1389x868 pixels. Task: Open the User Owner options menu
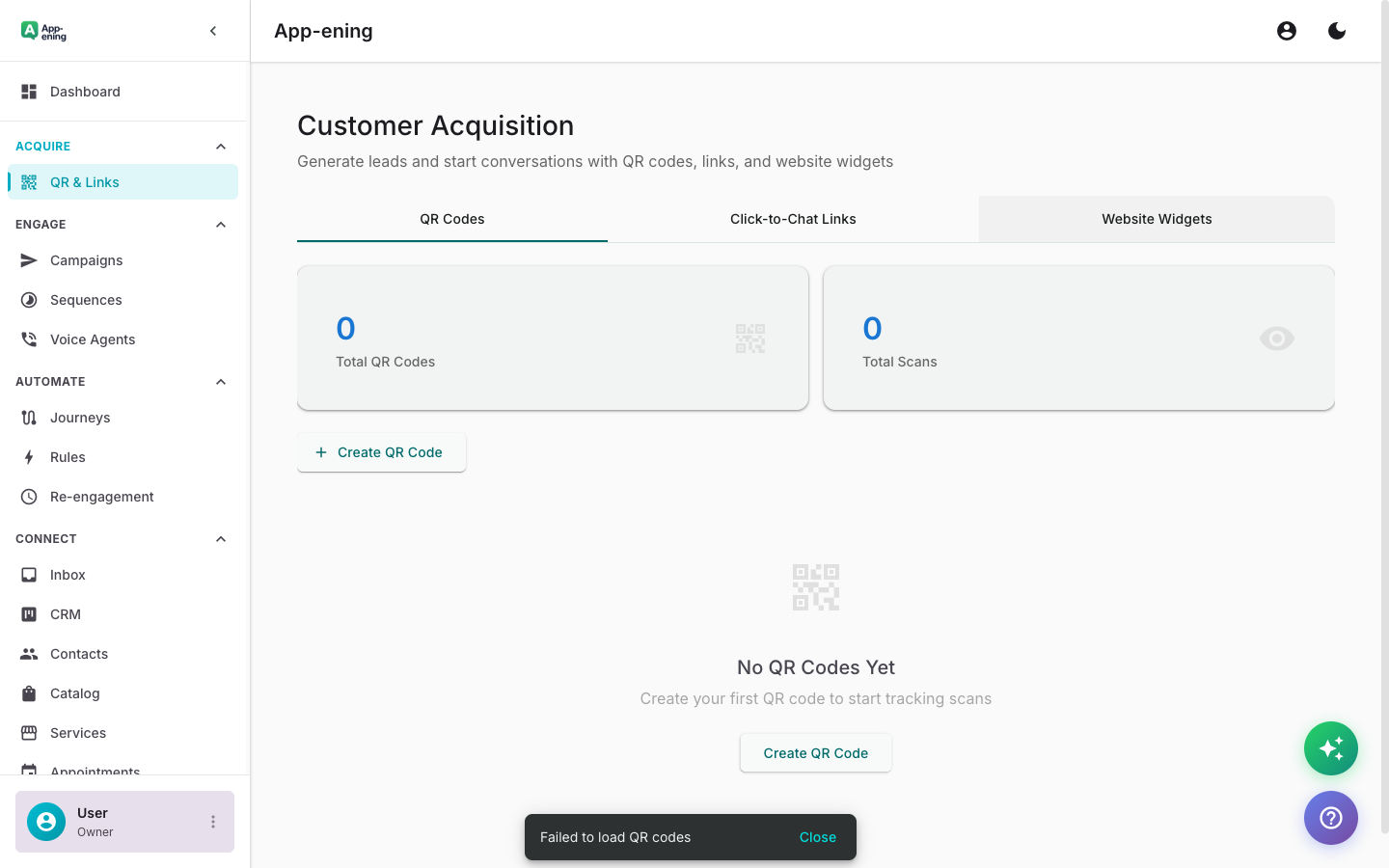click(213, 821)
